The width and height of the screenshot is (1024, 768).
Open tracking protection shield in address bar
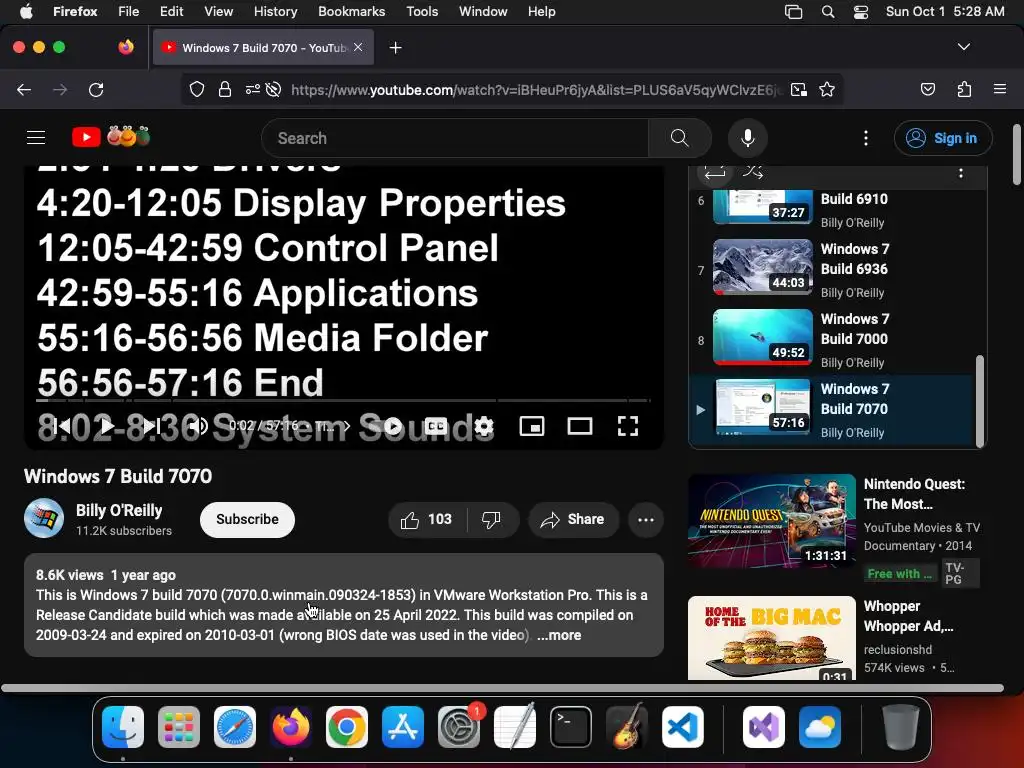point(197,89)
